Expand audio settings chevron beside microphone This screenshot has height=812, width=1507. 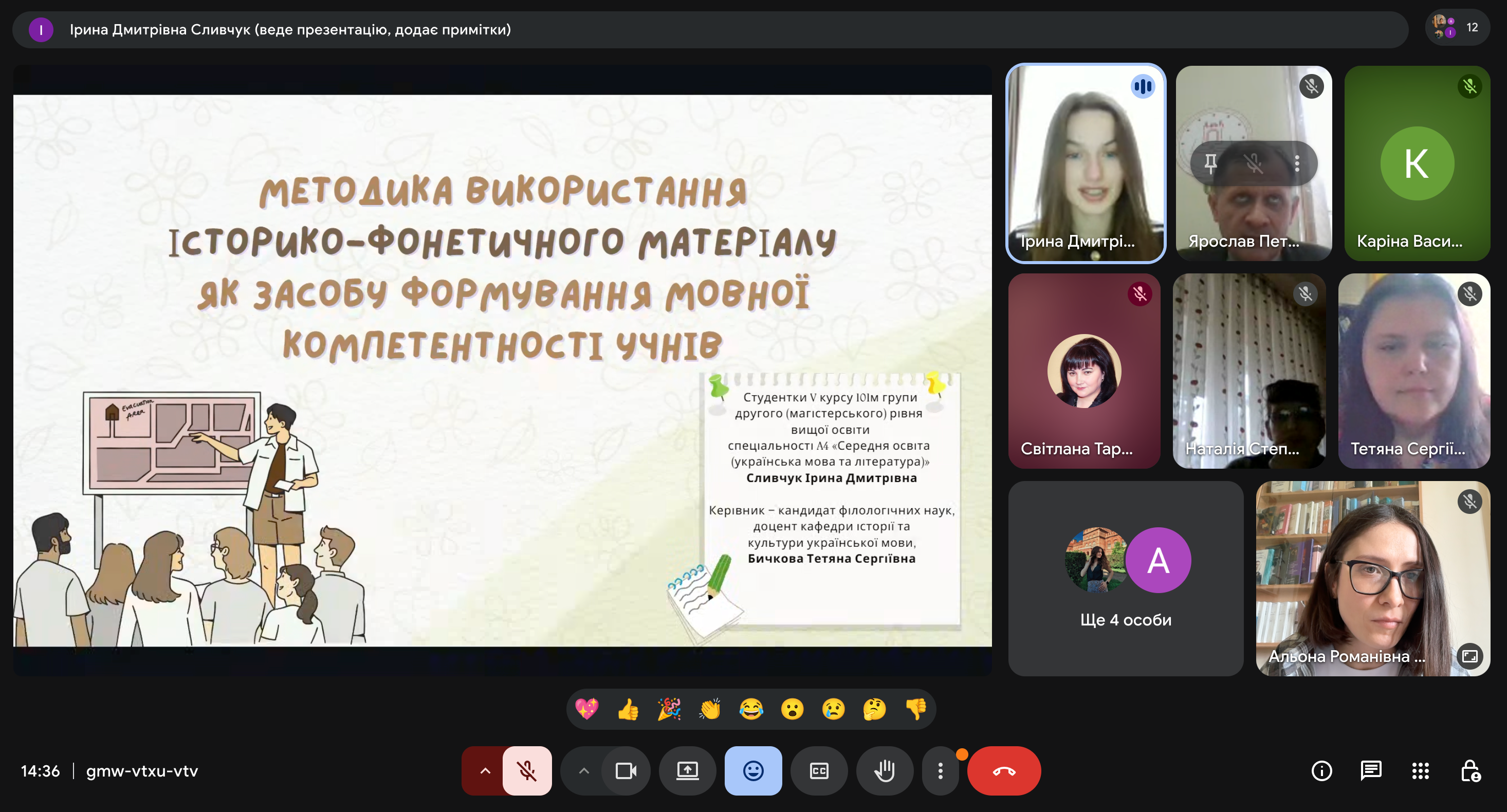(x=484, y=770)
